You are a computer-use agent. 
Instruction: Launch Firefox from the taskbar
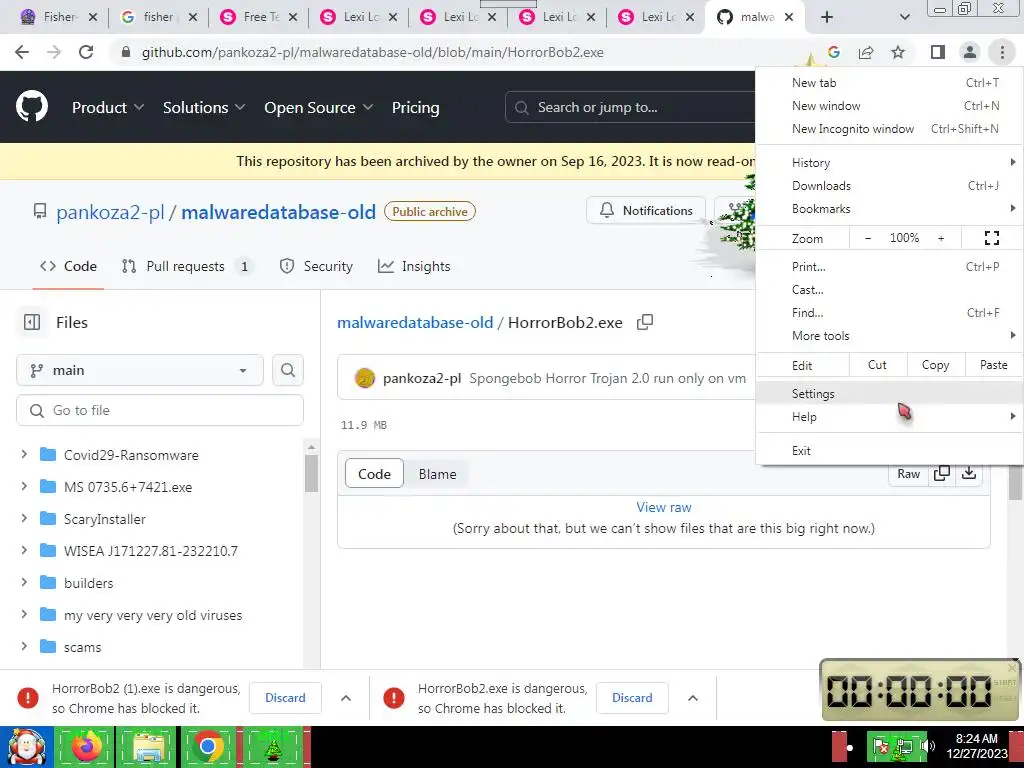pos(87,747)
